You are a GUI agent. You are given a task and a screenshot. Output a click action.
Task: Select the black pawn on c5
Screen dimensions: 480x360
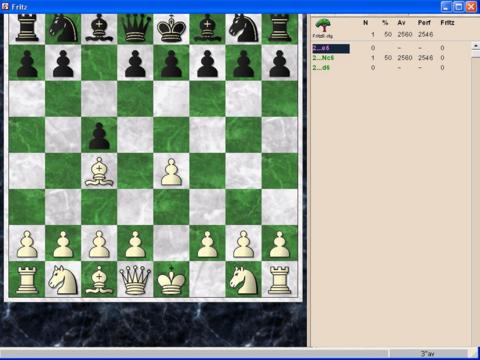coord(99,136)
